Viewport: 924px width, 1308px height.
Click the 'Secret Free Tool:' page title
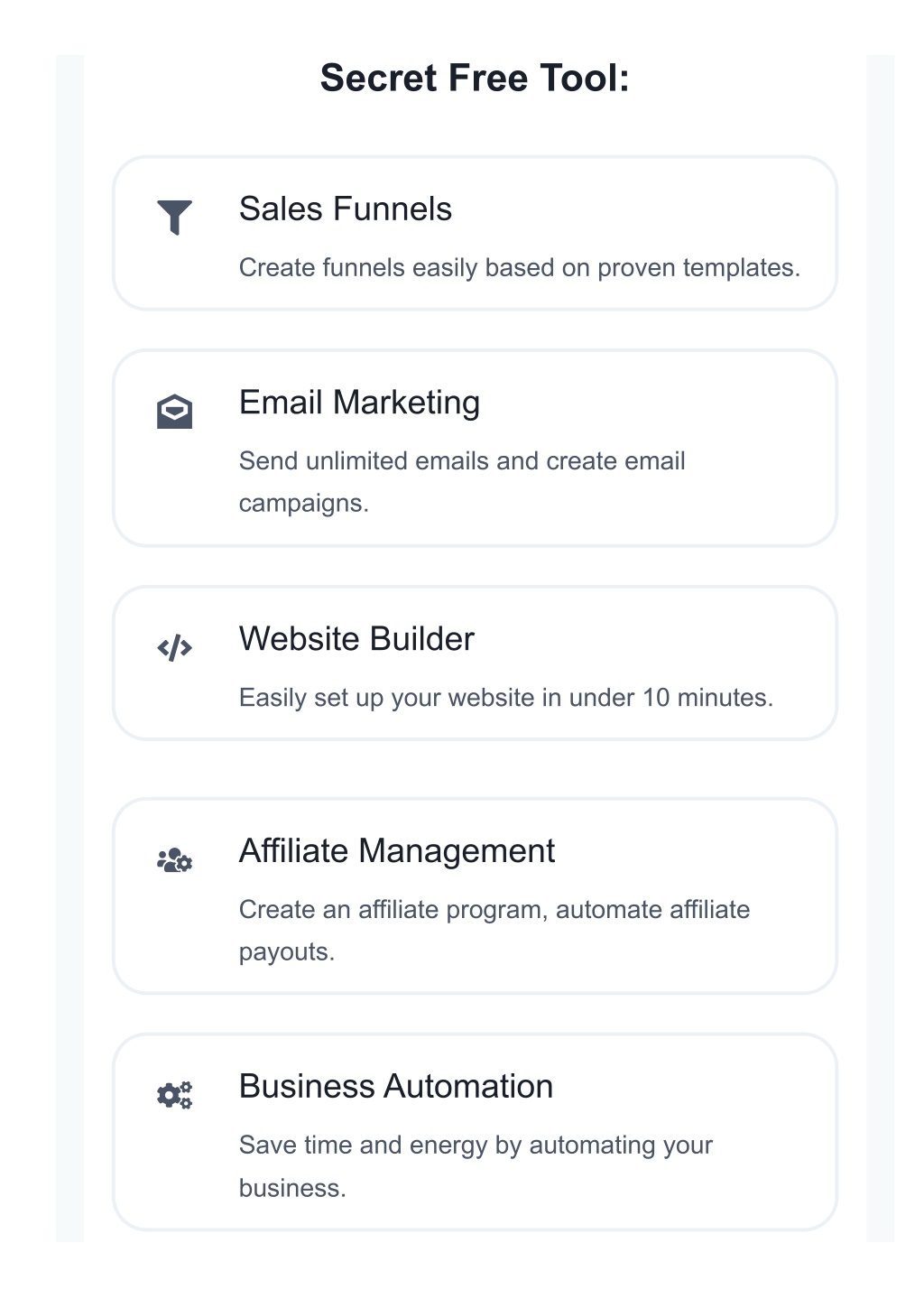pyautogui.click(x=475, y=79)
